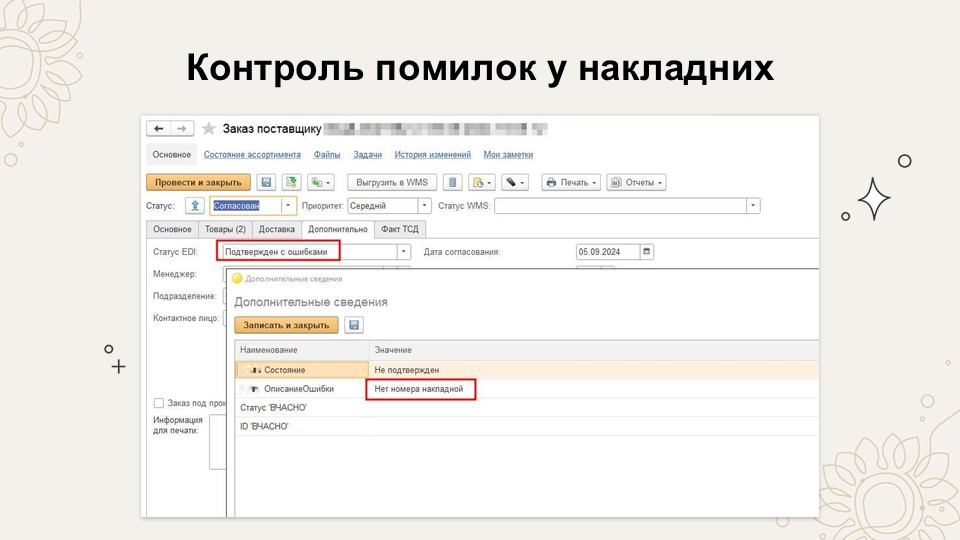The width and height of the screenshot is (960, 540).
Task: Open the Печать dropdown menu
Action: [570, 182]
